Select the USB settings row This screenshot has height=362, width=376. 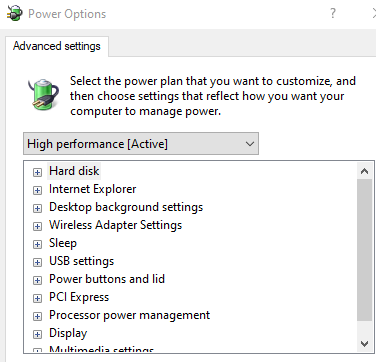(81, 261)
